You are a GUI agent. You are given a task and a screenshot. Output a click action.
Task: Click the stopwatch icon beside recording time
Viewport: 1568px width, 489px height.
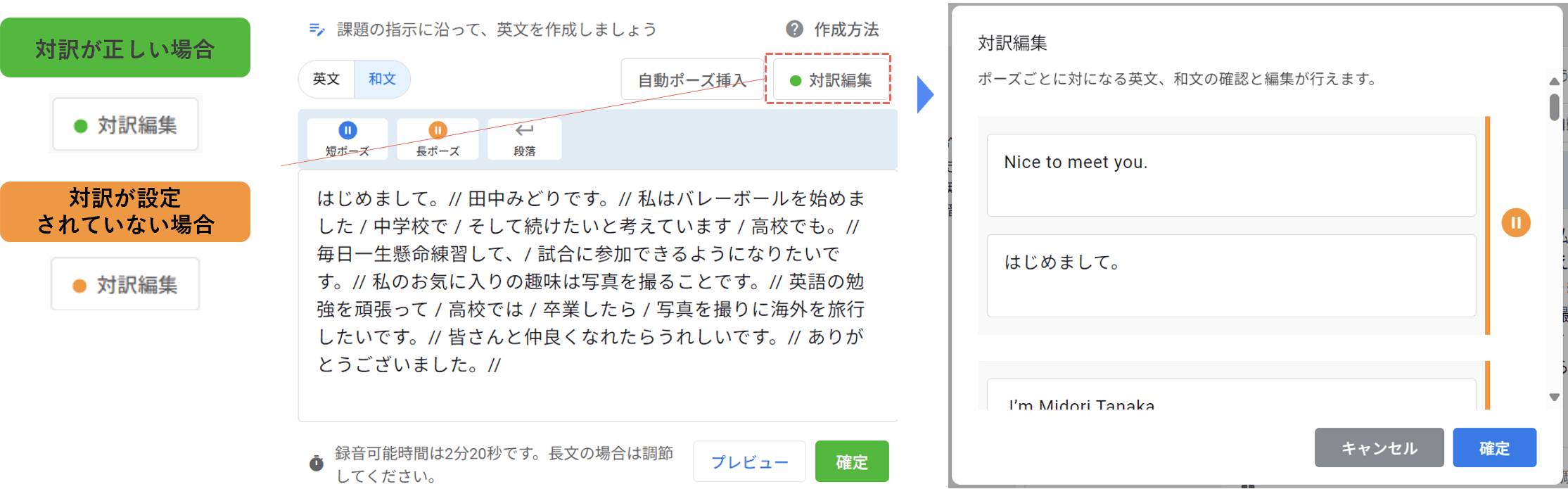[317, 464]
